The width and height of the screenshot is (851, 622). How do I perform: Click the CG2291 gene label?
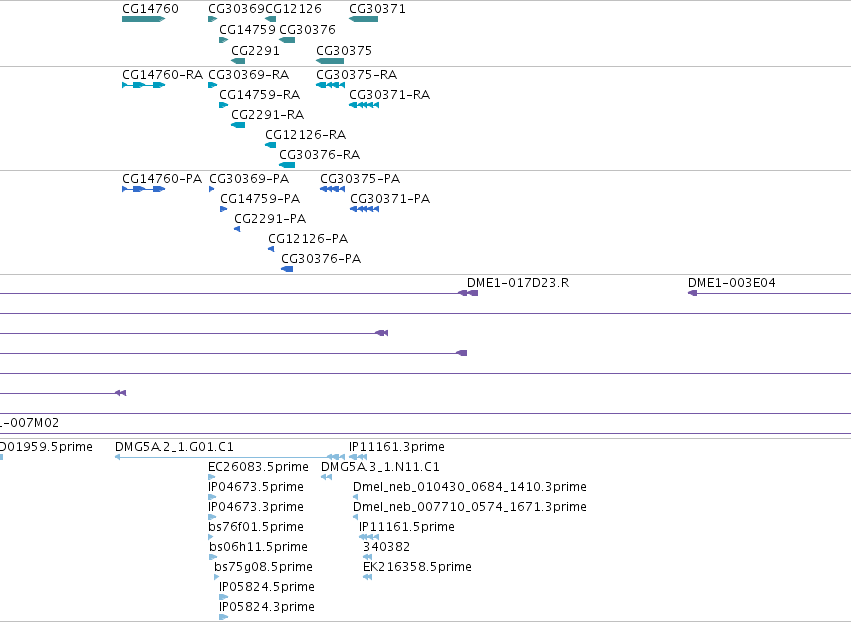pos(256,50)
